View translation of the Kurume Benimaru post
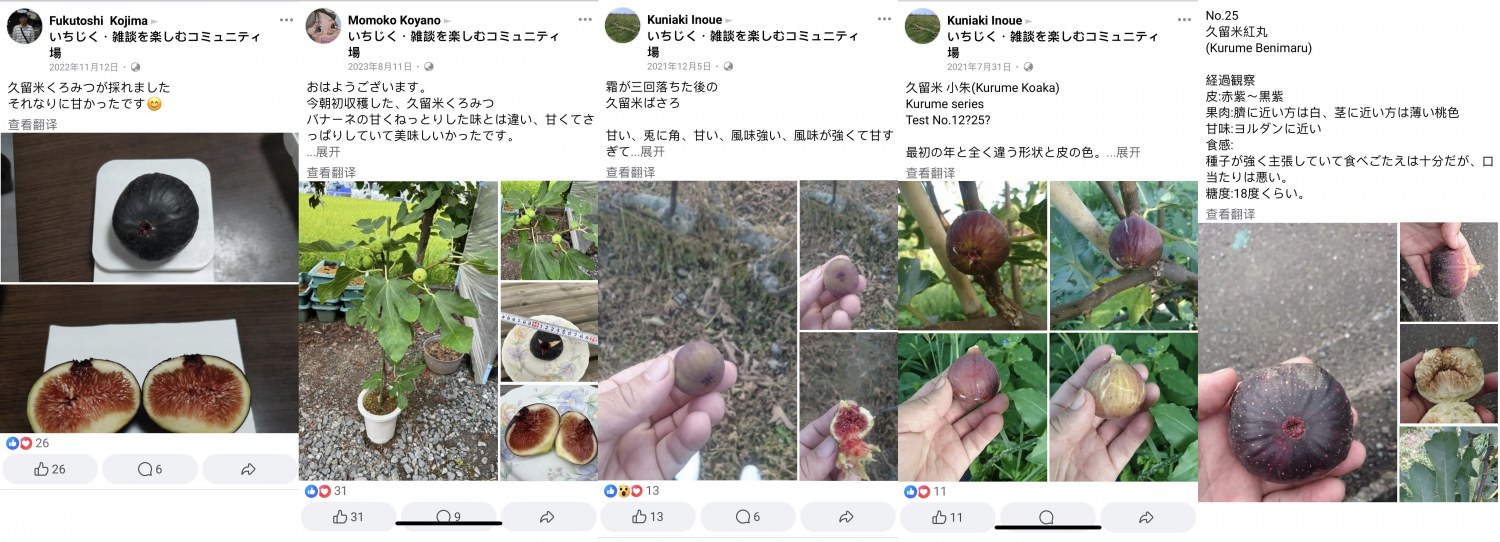 1230,214
